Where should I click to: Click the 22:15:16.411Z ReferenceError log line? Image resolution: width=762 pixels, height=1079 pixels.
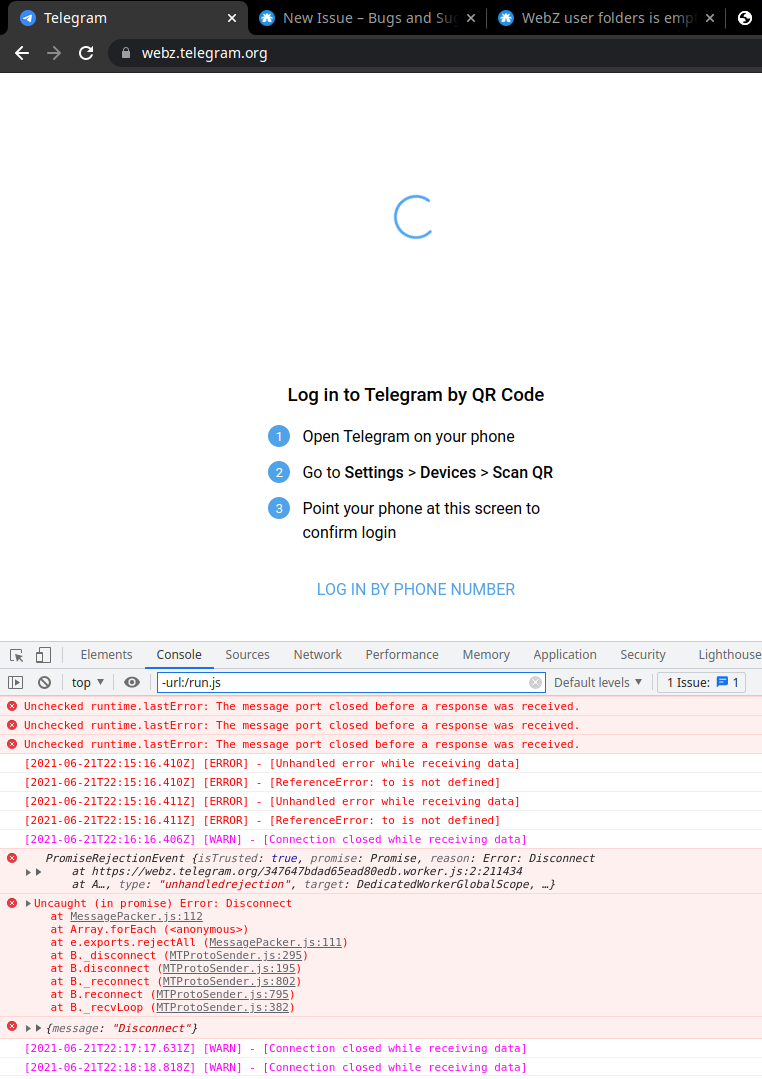[x=262, y=821]
